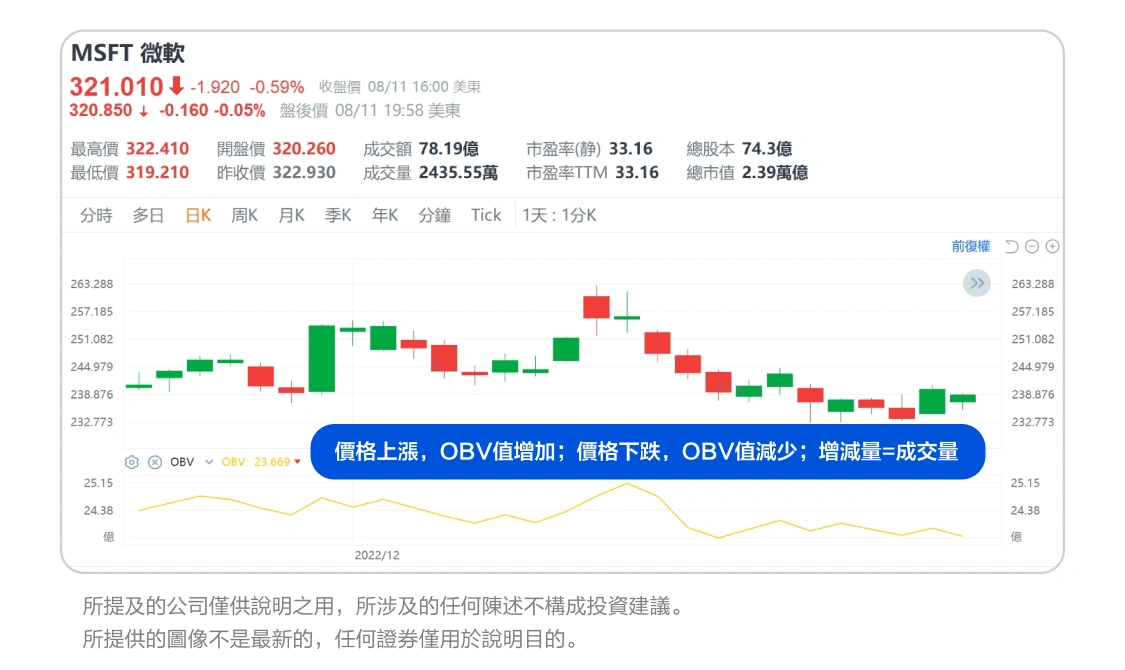Click the peak of the yellow OBV line
The image size is (1125, 670).
[x=626, y=483]
